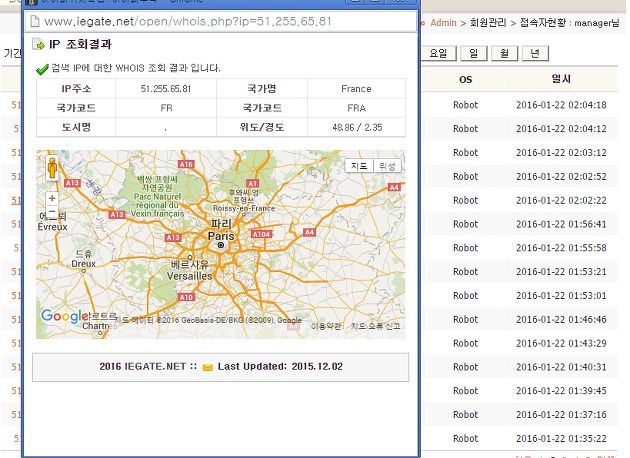The height and width of the screenshot is (458, 630).
Task: Click the A10 road badge on map
Action: (x=186, y=297)
